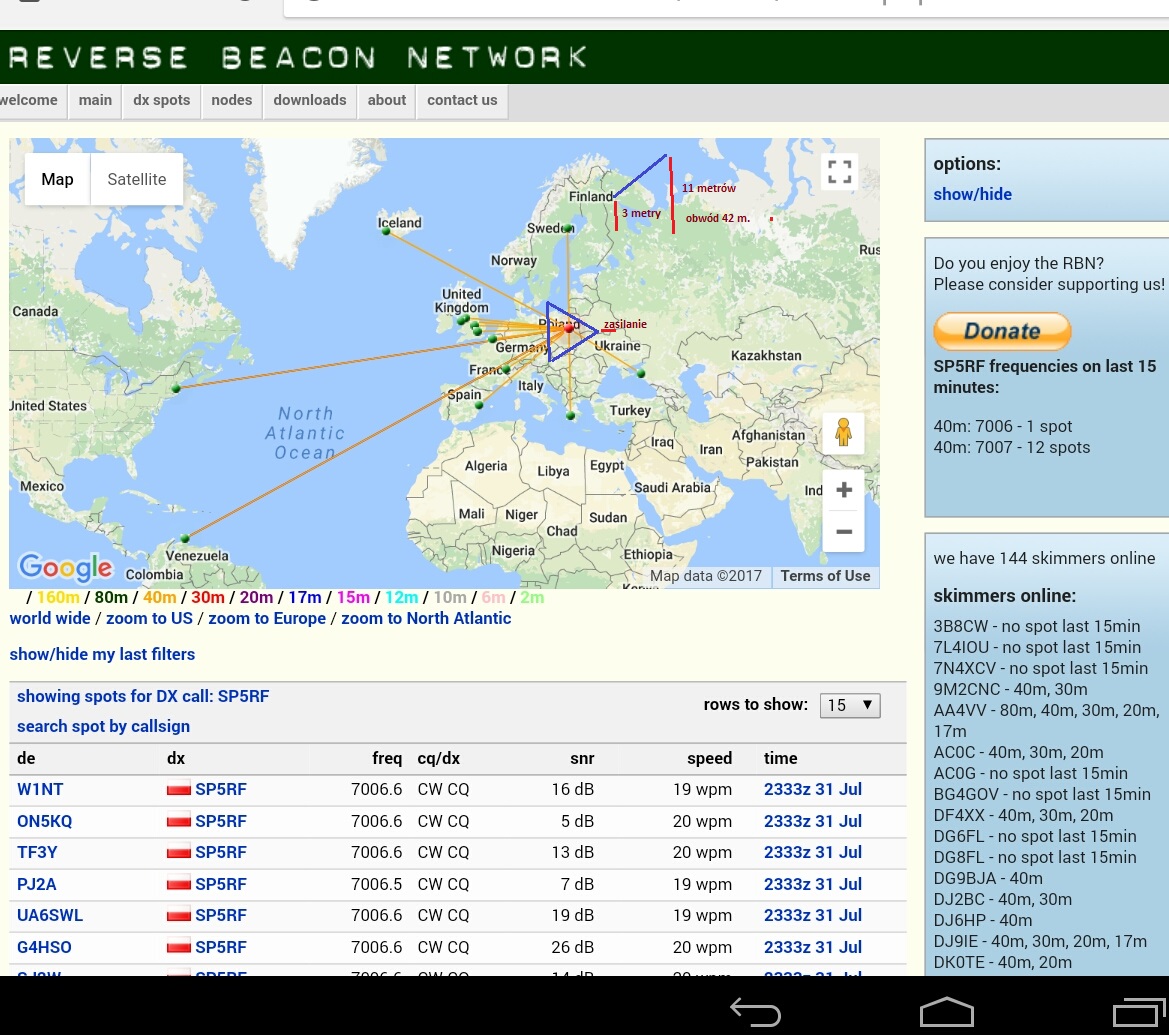Open the dx spots tab
The image size is (1169, 1035).
[x=161, y=100]
